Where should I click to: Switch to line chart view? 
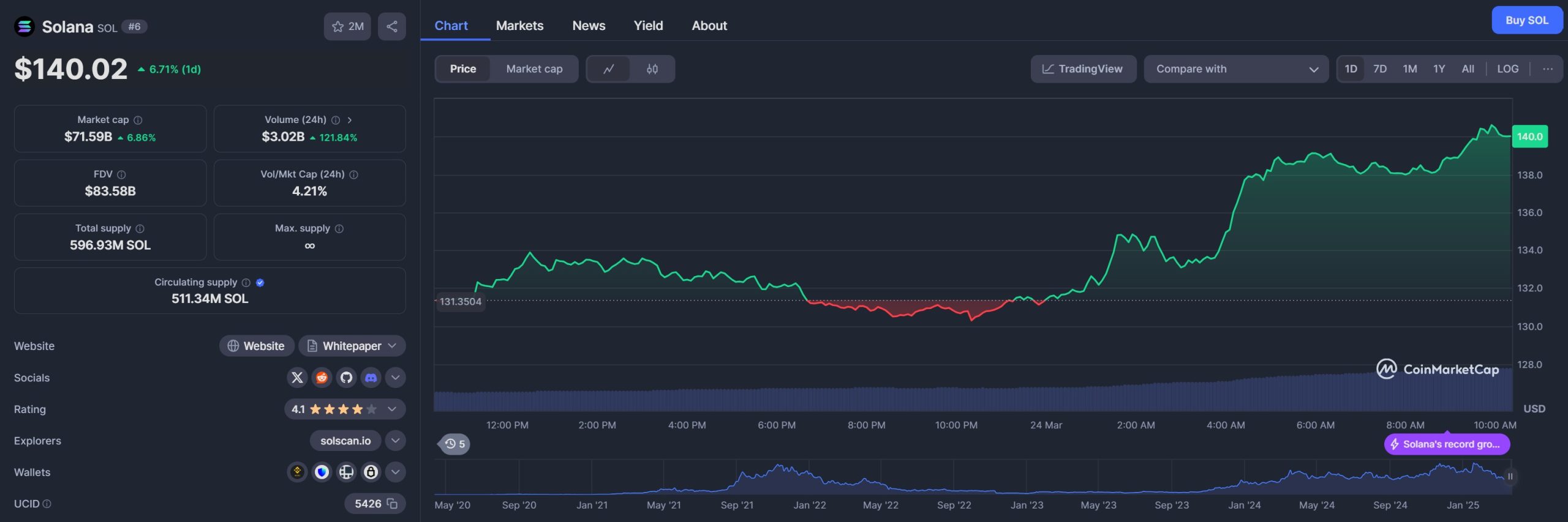tap(608, 69)
